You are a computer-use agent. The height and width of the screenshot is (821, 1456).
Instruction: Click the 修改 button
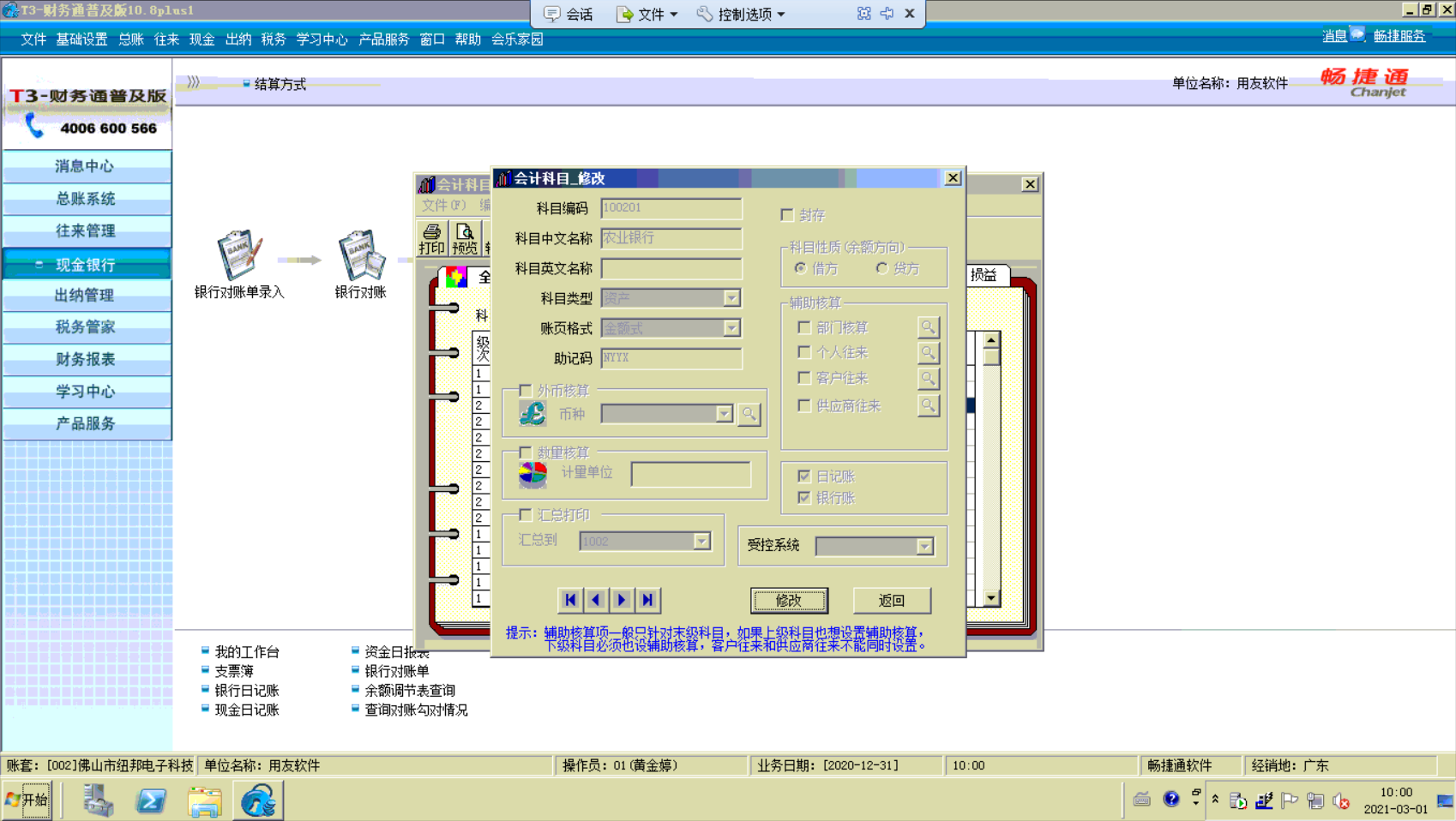pyautogui.click(x=789, y=600)
